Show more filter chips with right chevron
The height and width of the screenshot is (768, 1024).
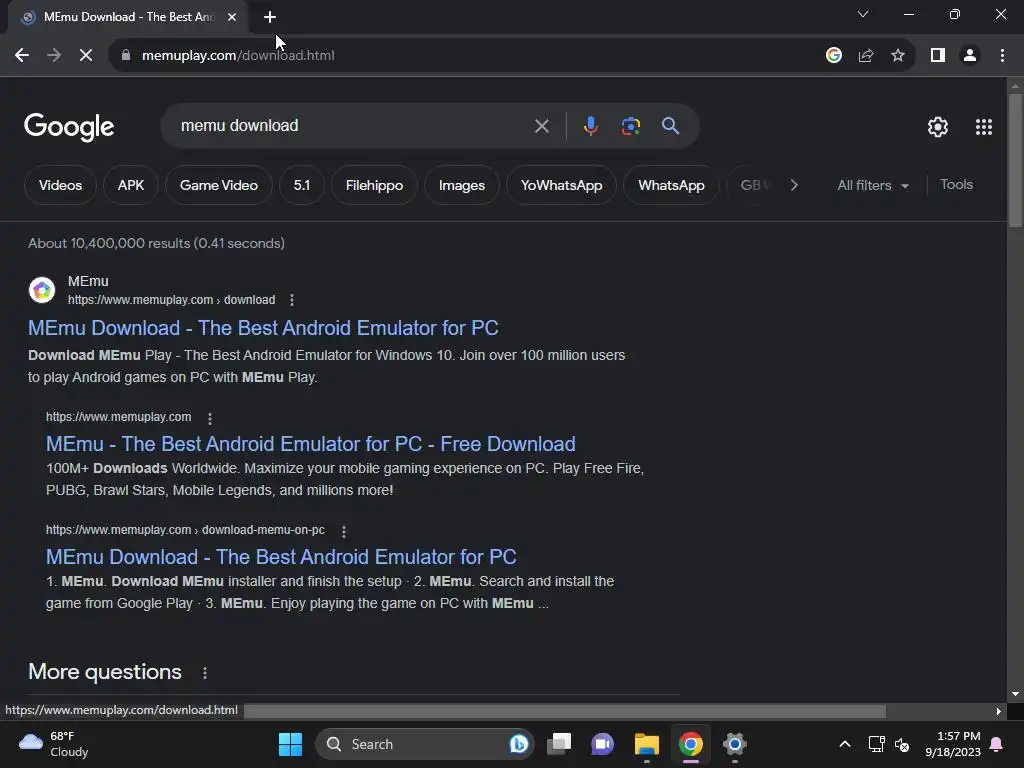[x=794, y=185]
